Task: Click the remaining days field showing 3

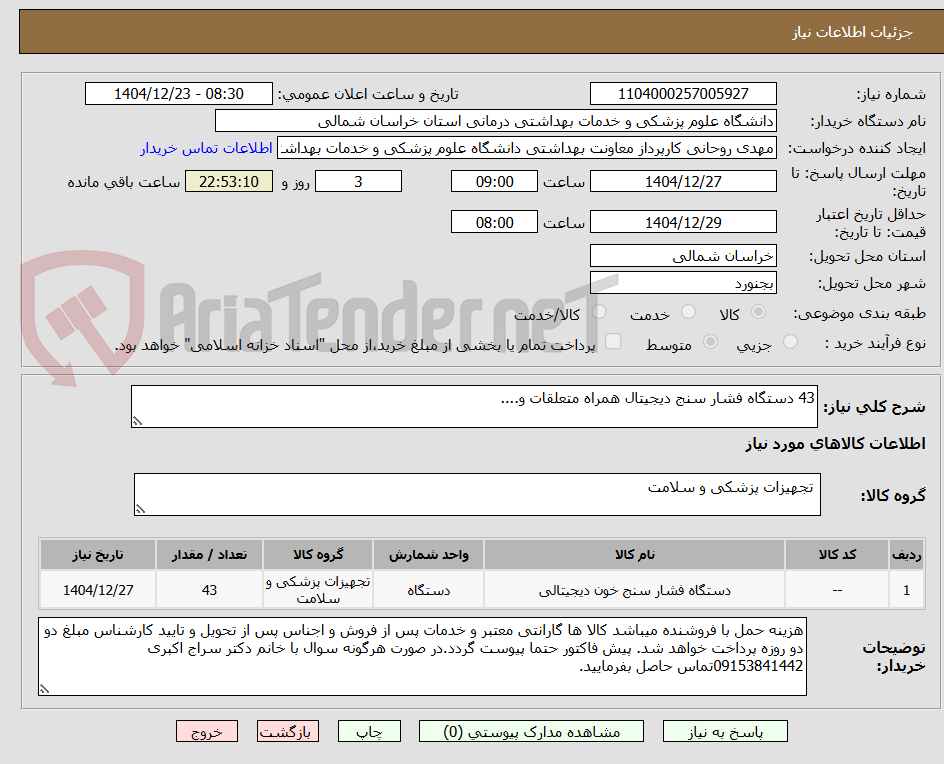Action: (358, 181)
